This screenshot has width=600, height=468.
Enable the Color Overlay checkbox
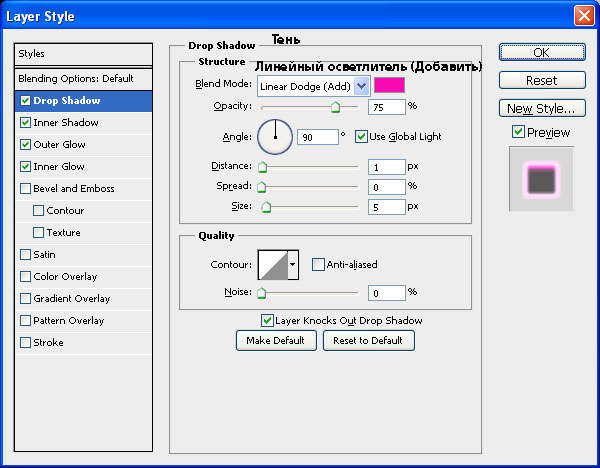26,277
